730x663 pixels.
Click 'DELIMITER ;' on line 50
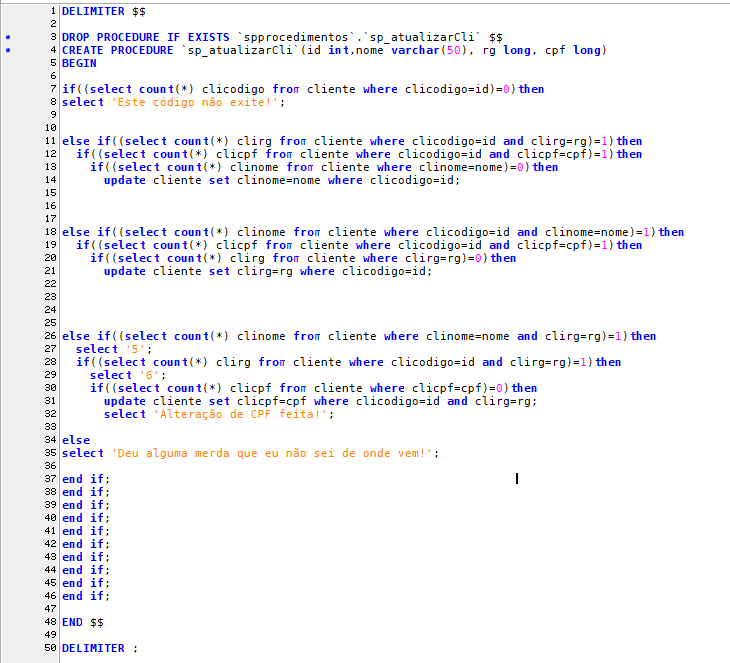(100, 648)
